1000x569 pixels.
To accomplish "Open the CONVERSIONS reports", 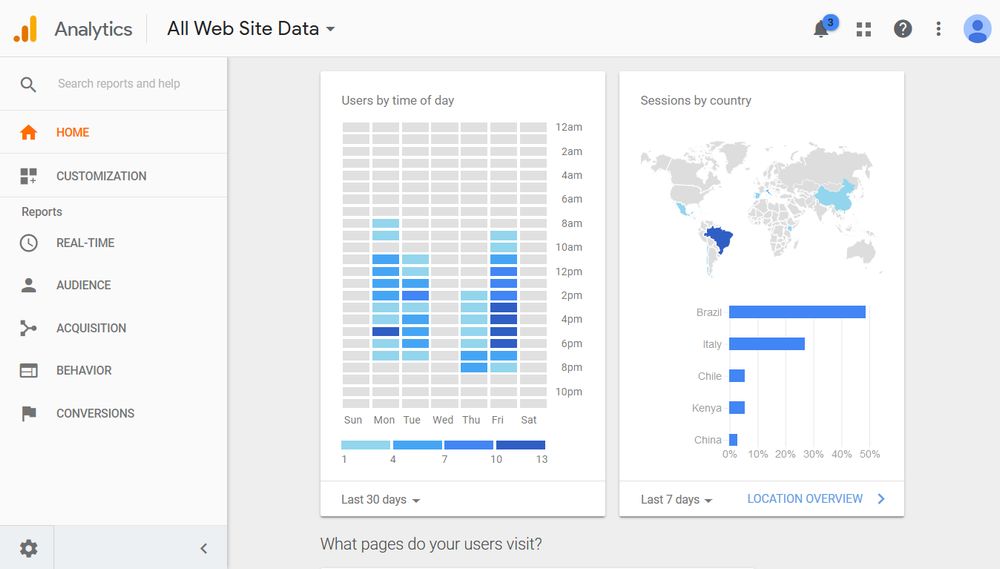I will [95, 413].
